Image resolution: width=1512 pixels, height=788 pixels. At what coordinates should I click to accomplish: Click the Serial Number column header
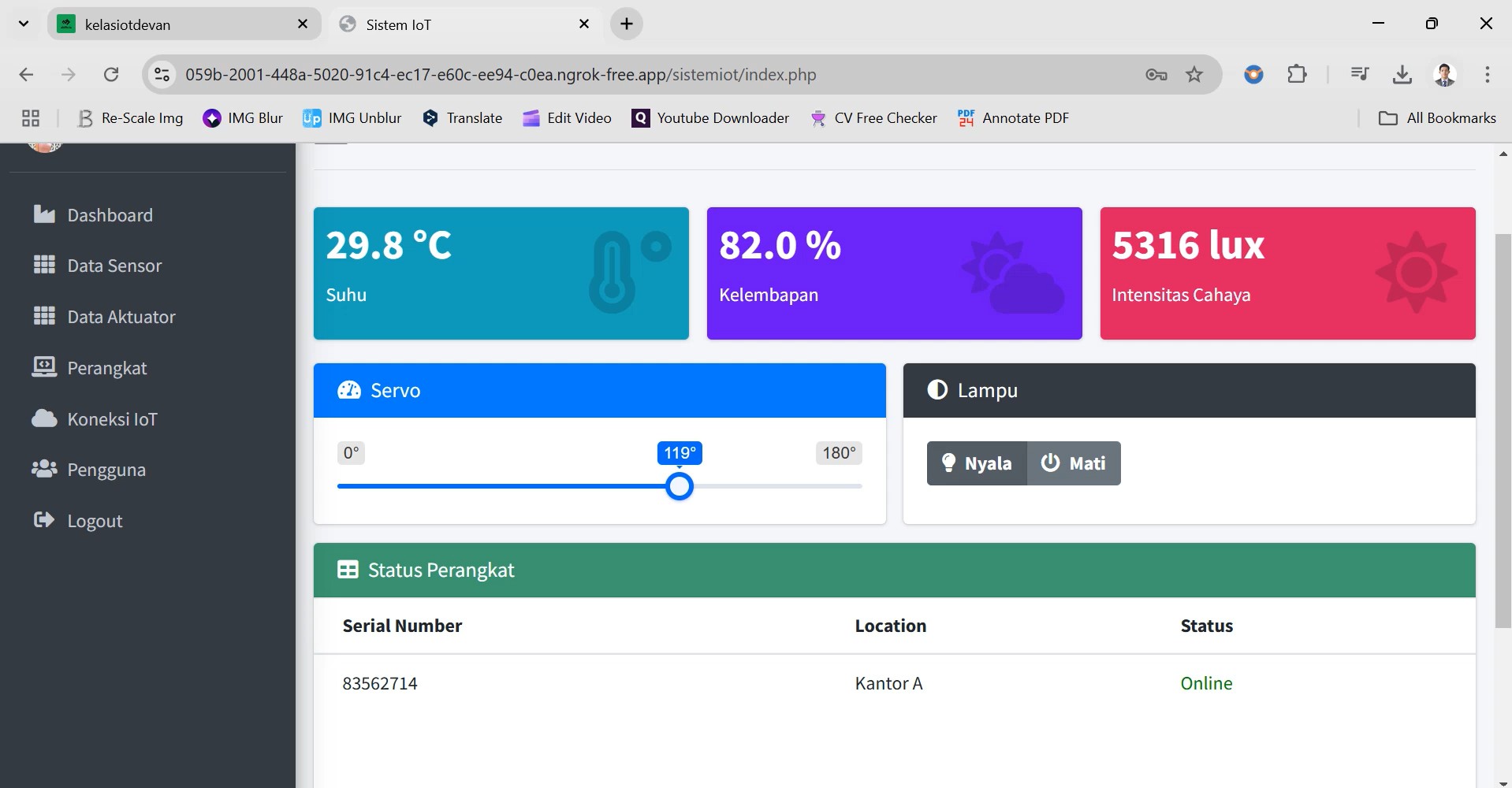pyautogui.click(x=402, y=626)
